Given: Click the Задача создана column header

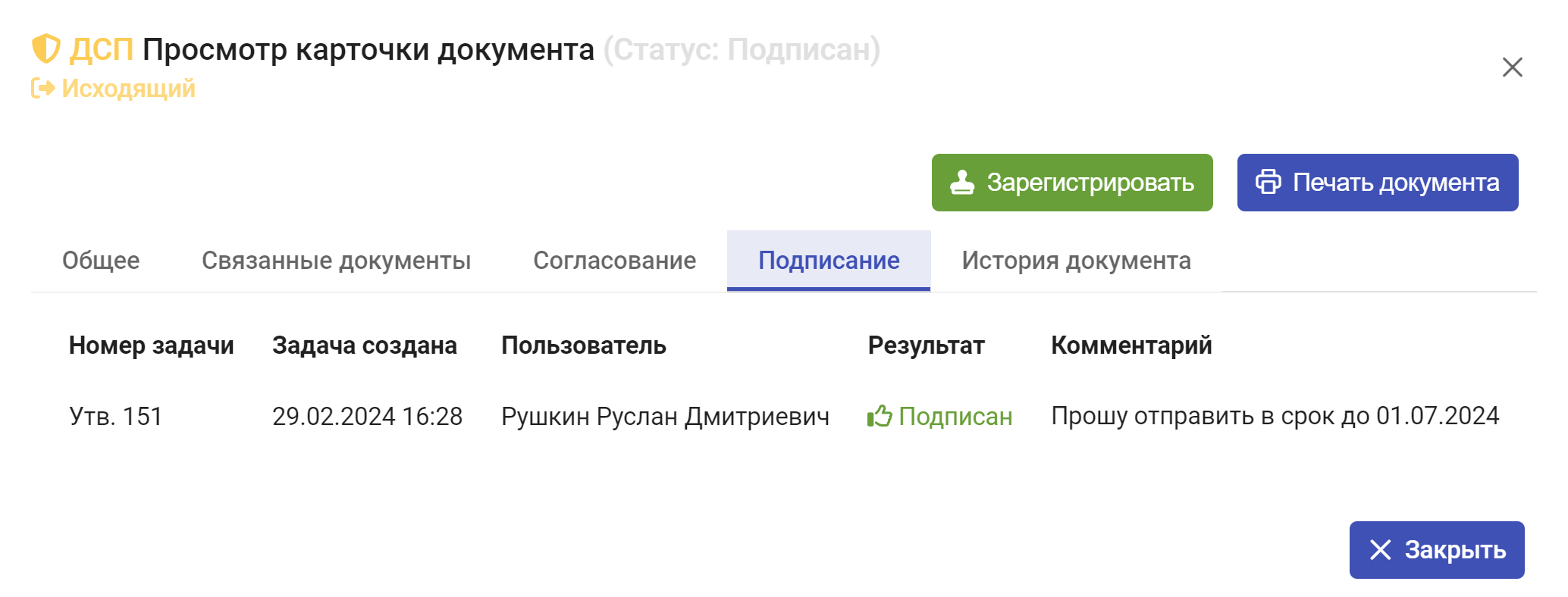Looking at the screenshot, I should pyautogui.click(x=365, y=345).
